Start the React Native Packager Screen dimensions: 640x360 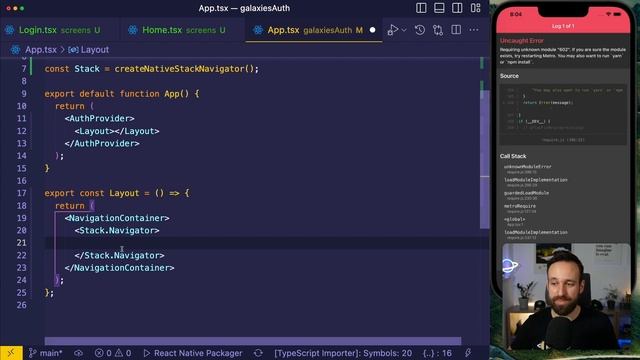(x=193, y=353)
